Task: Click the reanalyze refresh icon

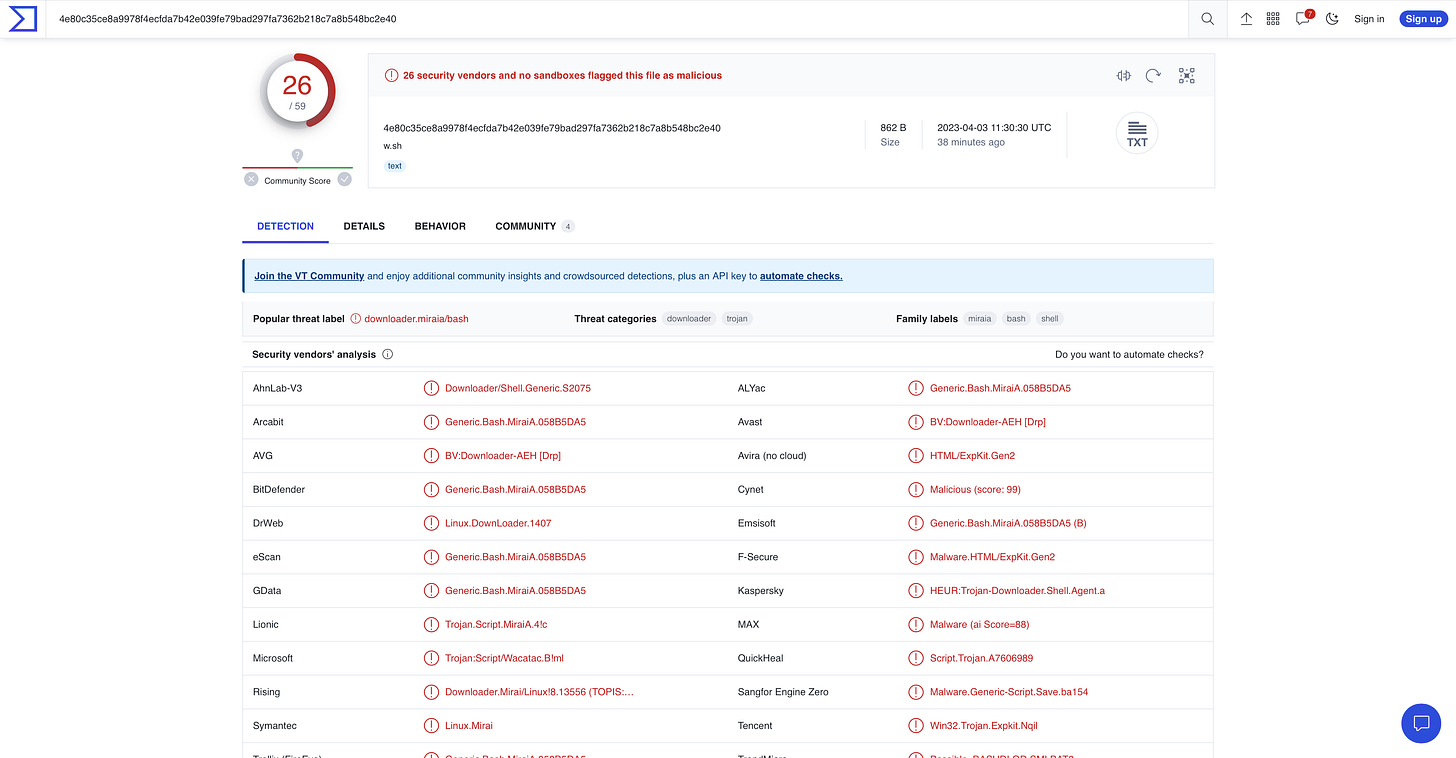Action: [x=1154, y=76]
